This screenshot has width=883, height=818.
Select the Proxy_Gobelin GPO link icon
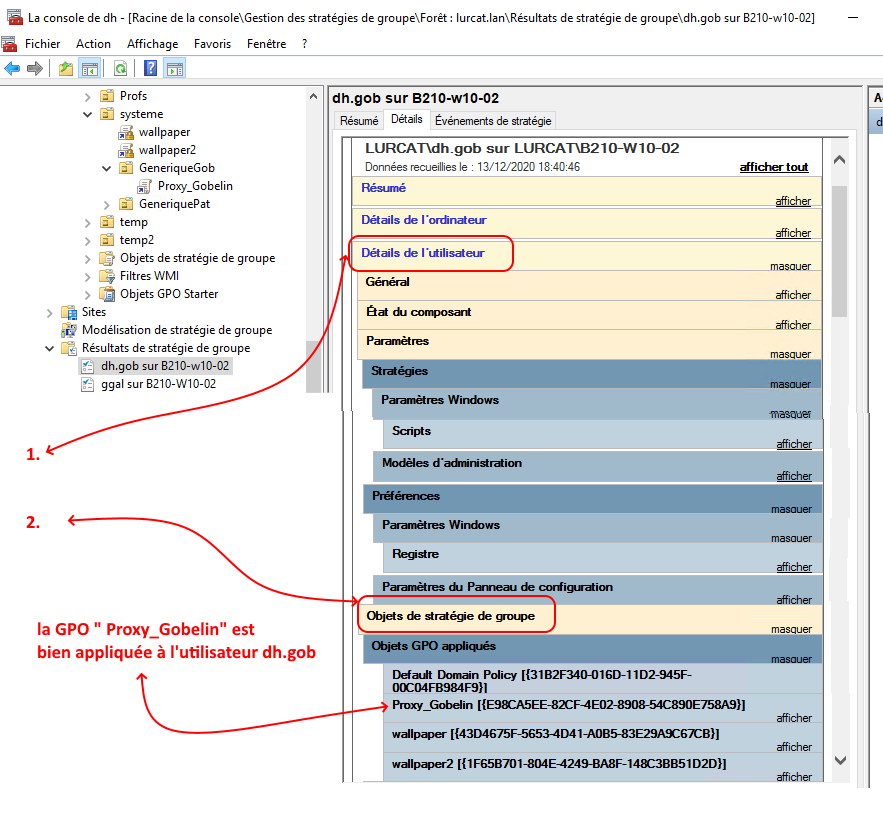[146, 186]
